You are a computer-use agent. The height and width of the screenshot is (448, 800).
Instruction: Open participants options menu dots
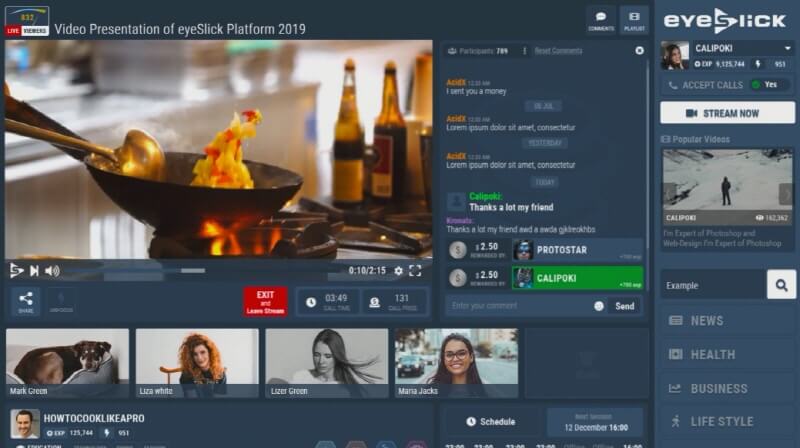click(x=524, y=51)
